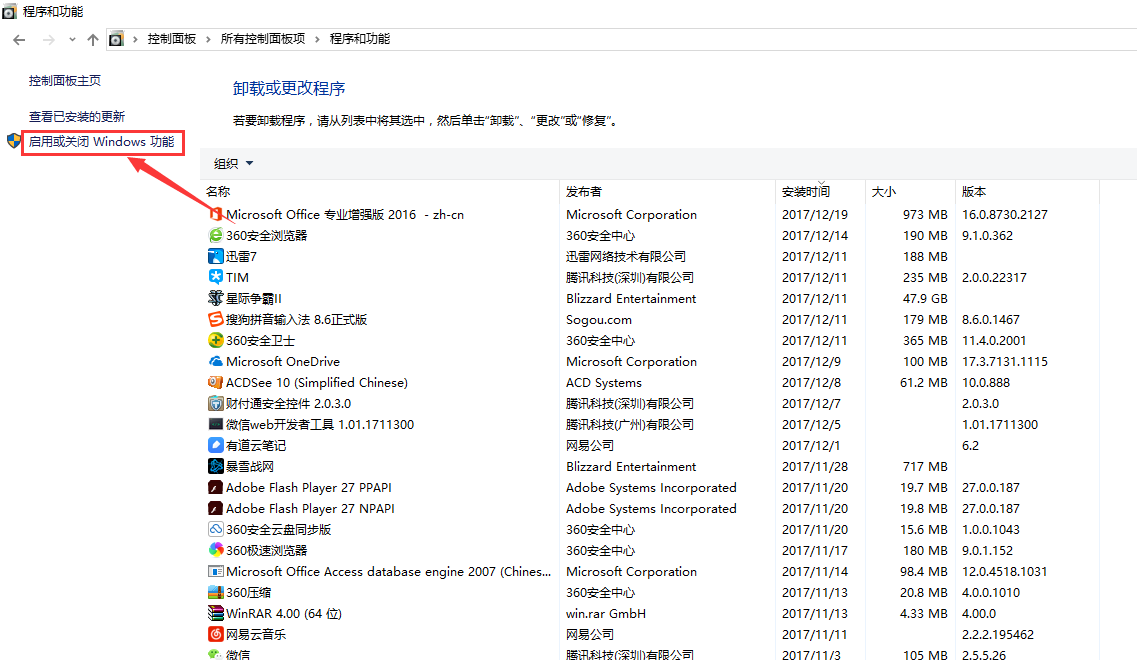1137x660 pixels.
Task: Open 查看已安装的更新 link
Action: 77,116
